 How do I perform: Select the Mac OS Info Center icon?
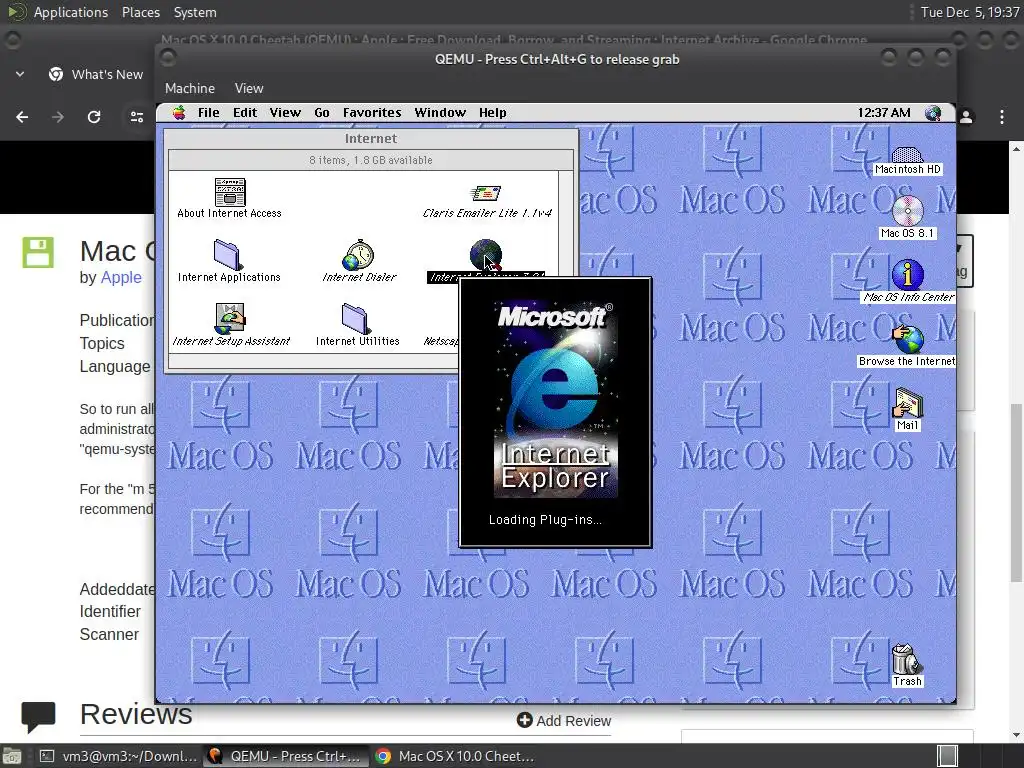[x=908, y=281]
